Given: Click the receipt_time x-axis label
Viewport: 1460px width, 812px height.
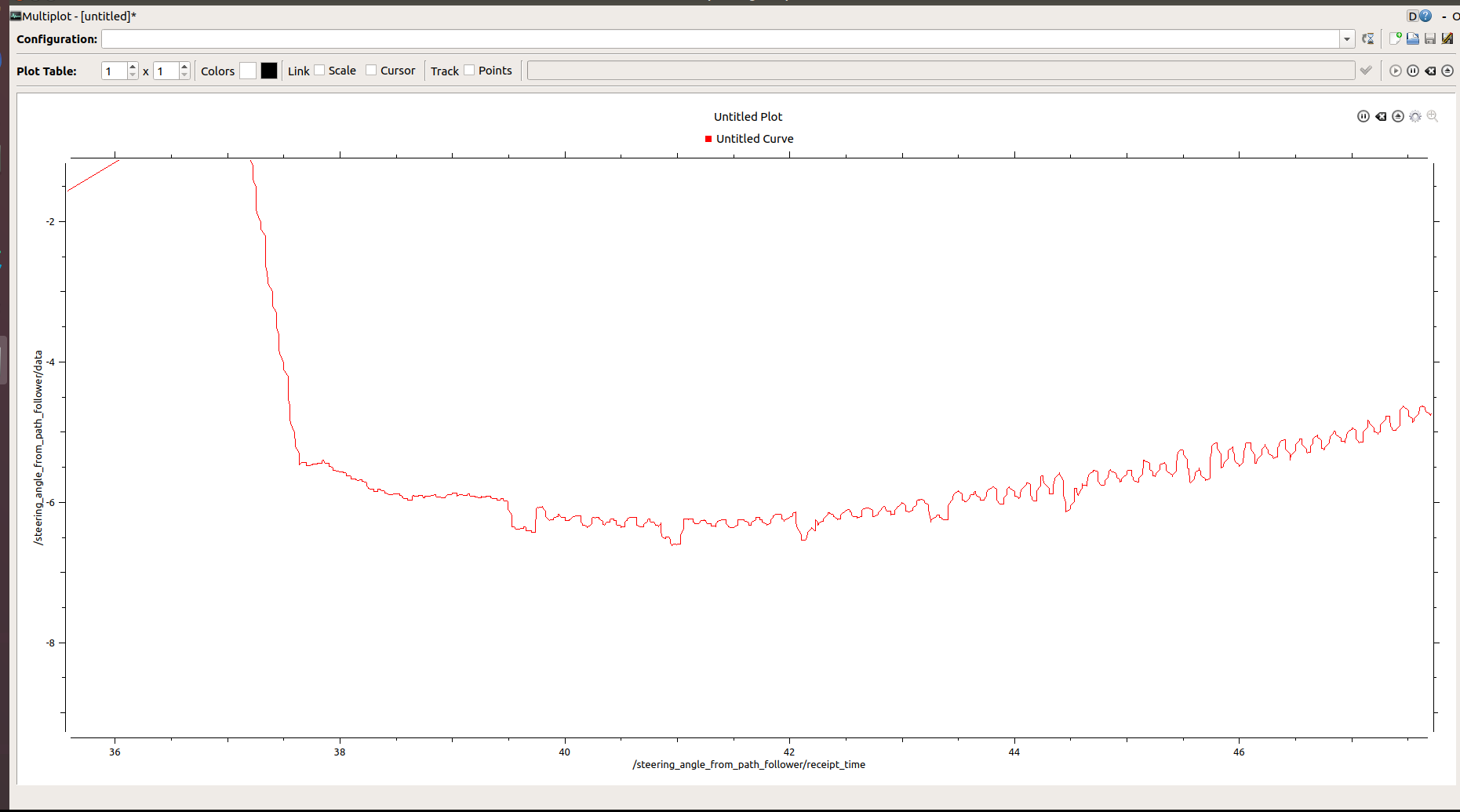Looking at the screenshot, I should click(x=749, y=764).
